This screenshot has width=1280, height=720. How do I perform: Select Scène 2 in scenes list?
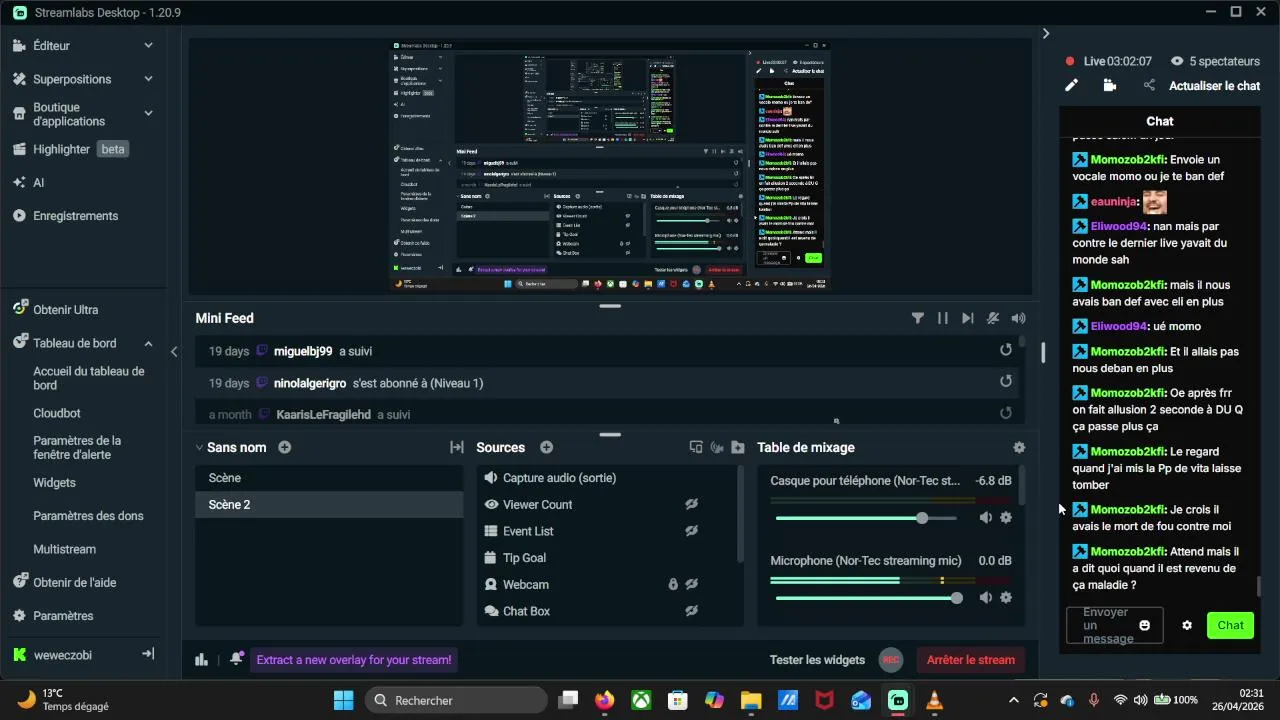pyautogui.click(x=329, y=505)
